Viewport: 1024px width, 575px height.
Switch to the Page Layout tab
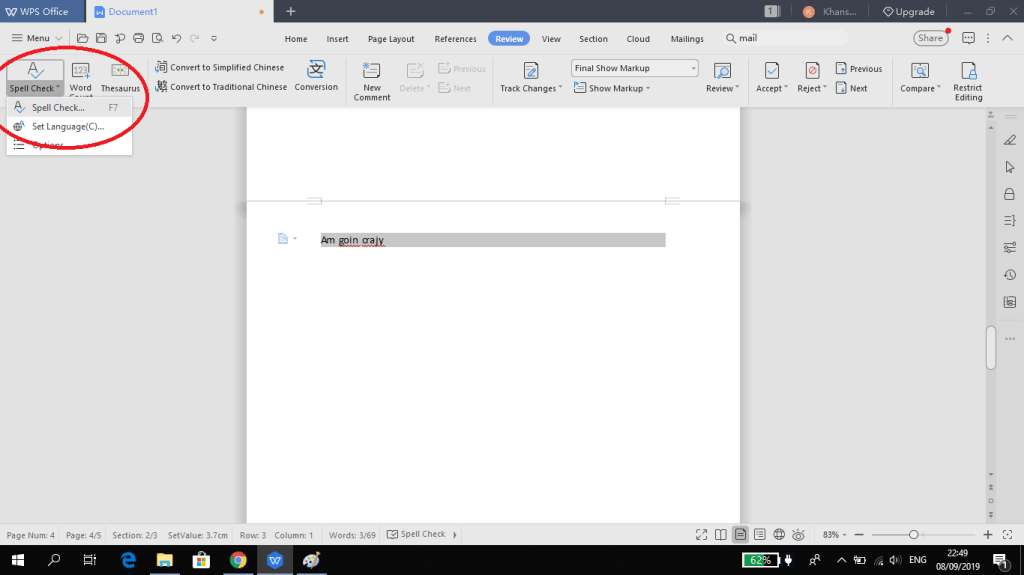[x=390, y=39]
